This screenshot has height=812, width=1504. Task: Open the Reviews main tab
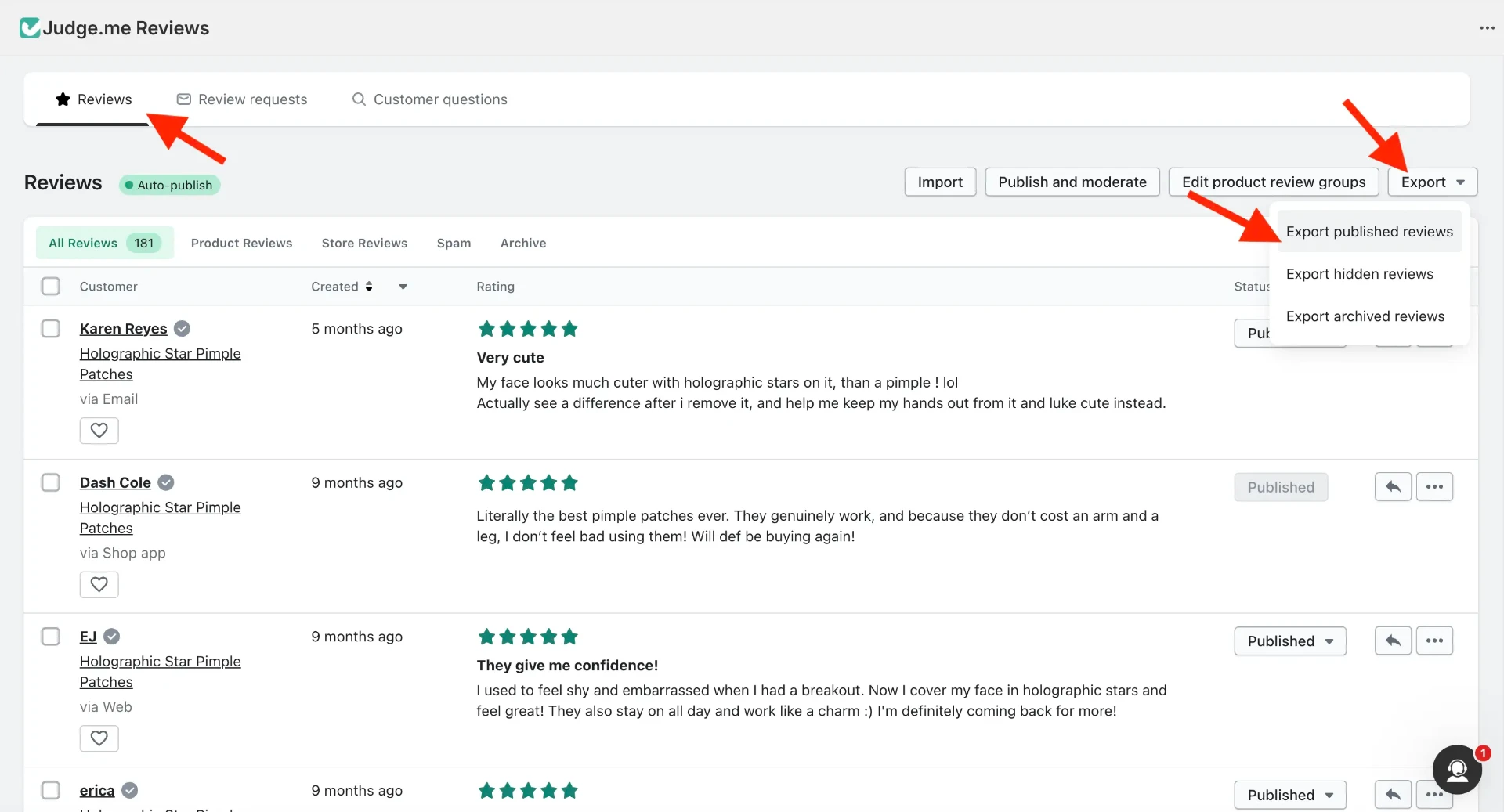tap(93, 99)
